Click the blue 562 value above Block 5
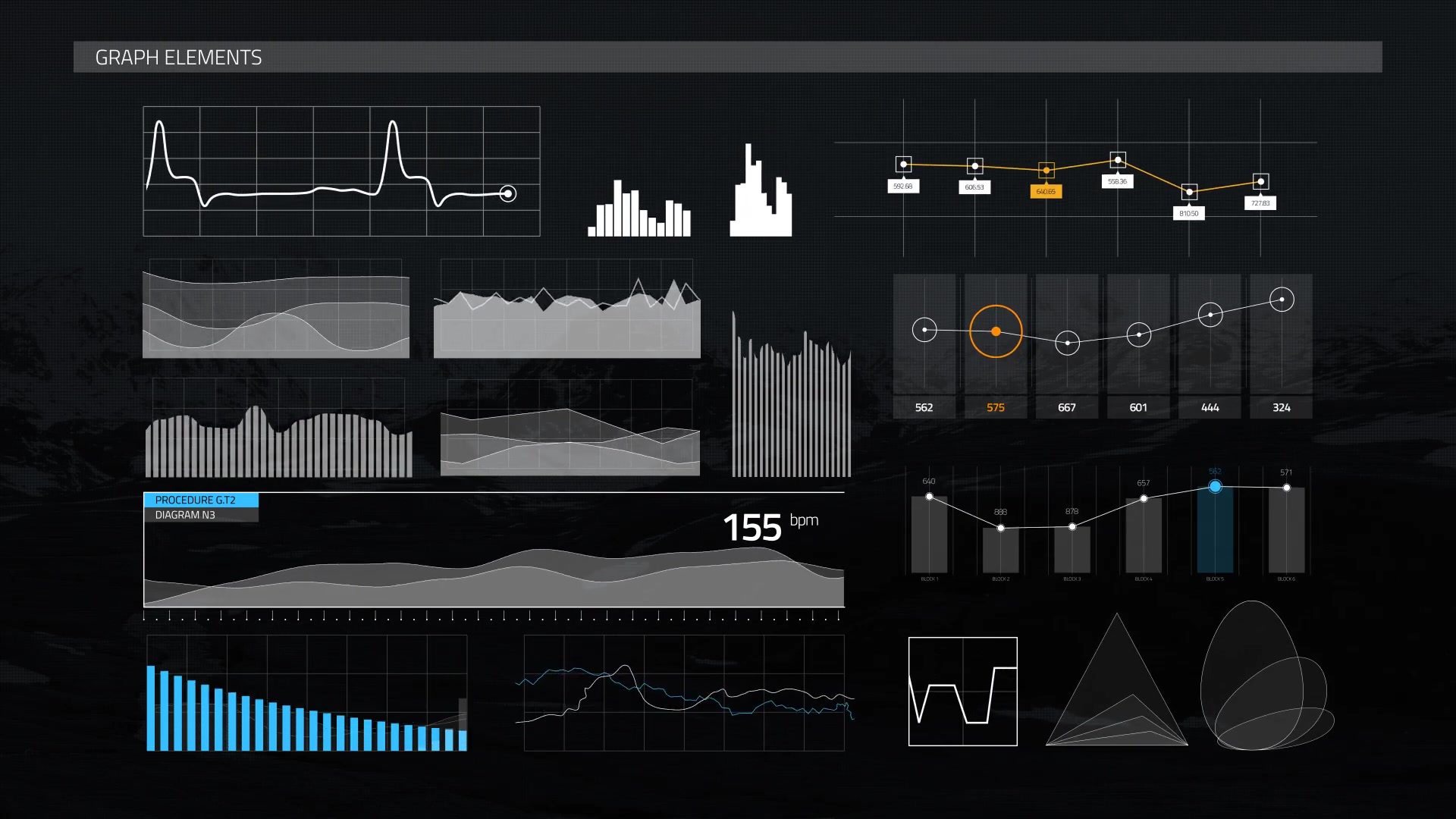This screenshot has width=1456, height=819. click(x=1215, y=471)
